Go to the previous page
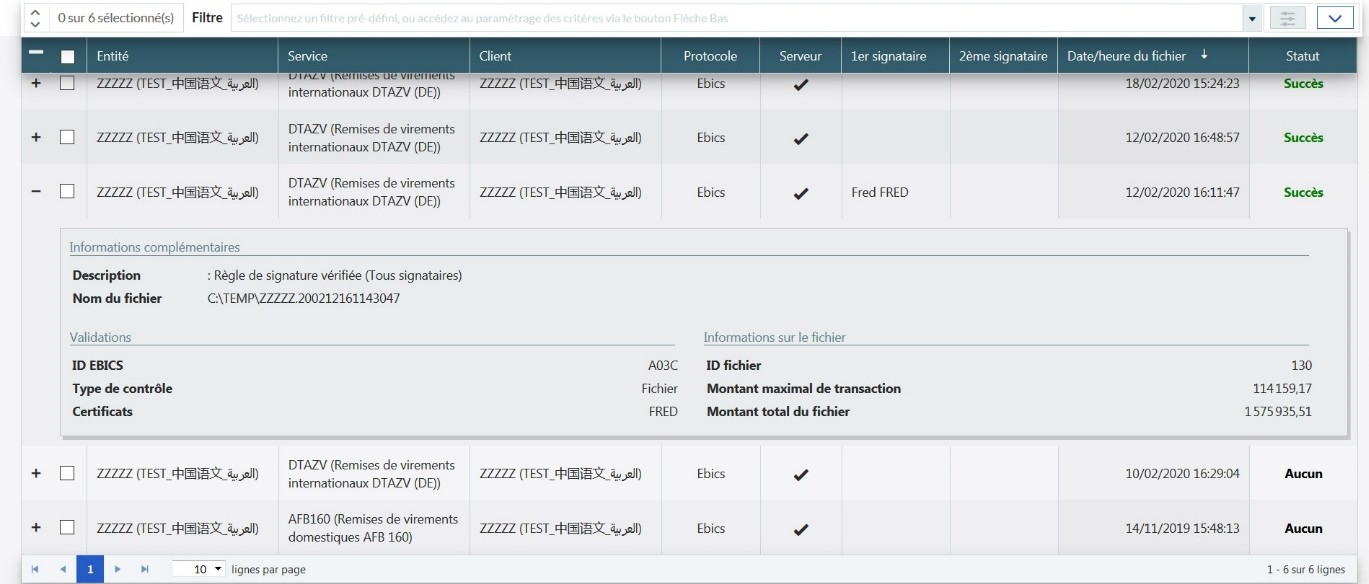This screenshot has height=584, width=1369. coord(62,569)
